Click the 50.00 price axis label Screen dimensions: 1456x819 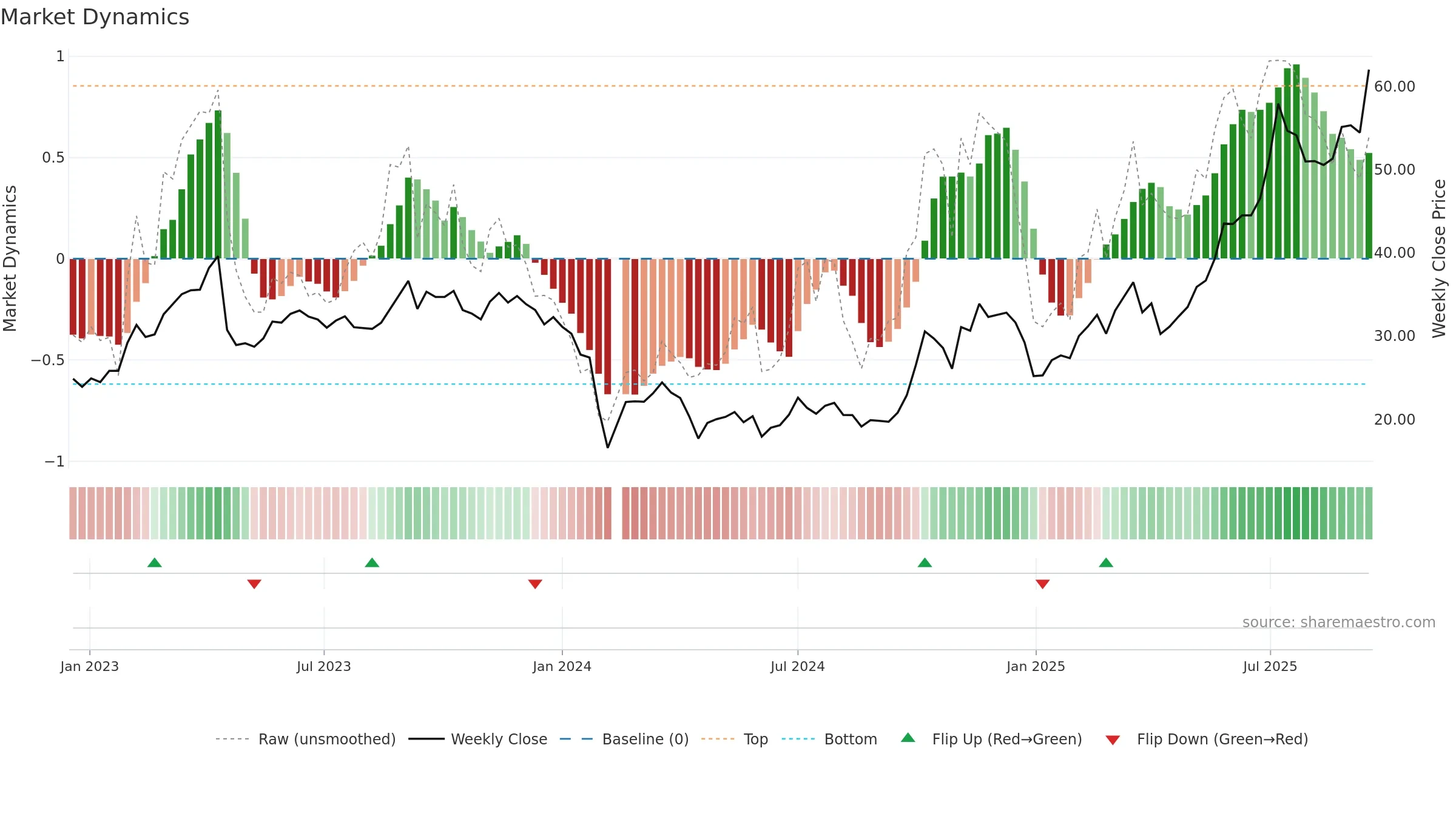click(1395, 170)
